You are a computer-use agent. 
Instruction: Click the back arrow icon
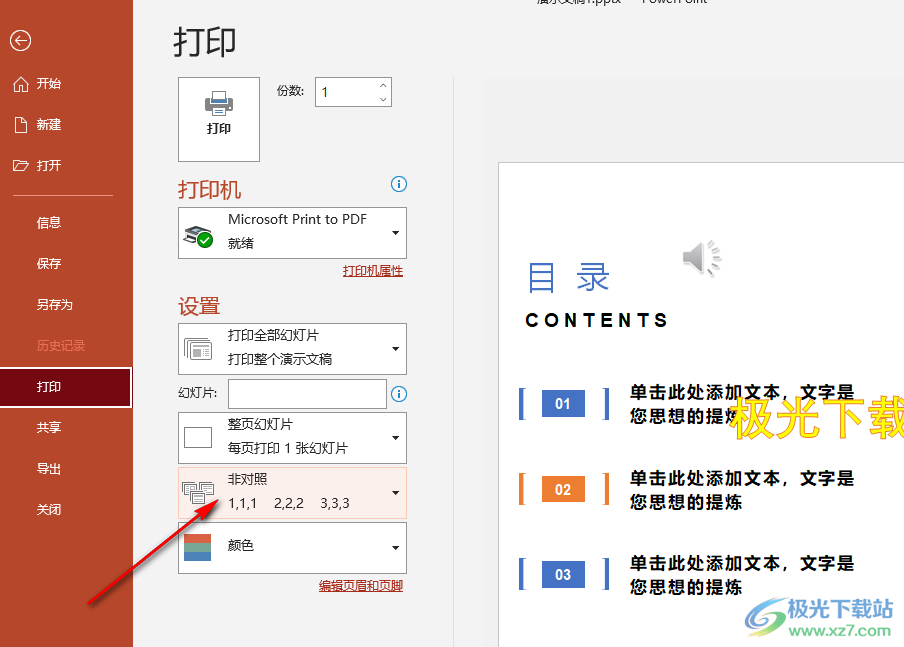tap(20, 40)
